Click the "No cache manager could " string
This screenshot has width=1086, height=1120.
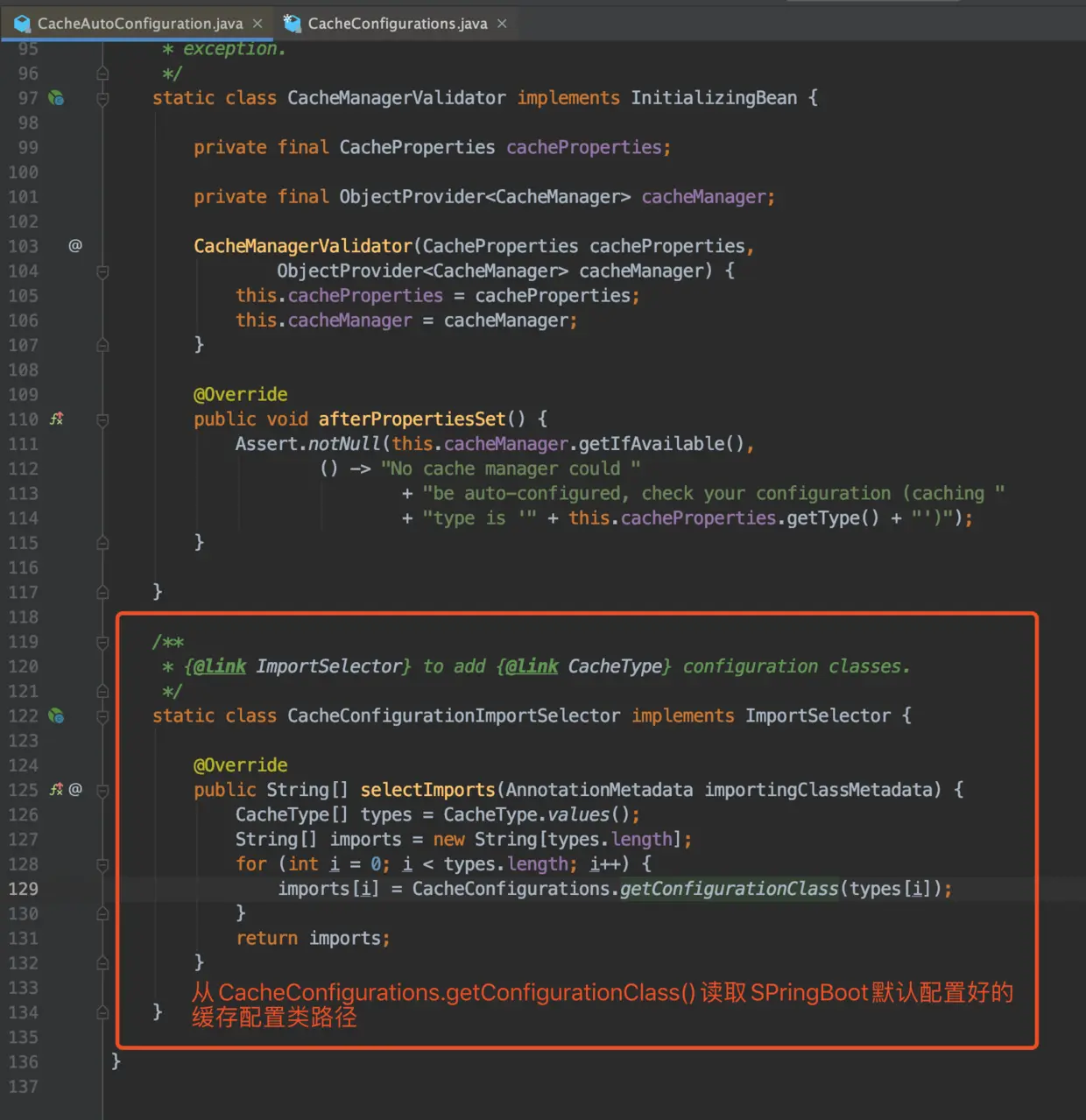point(511,469)
